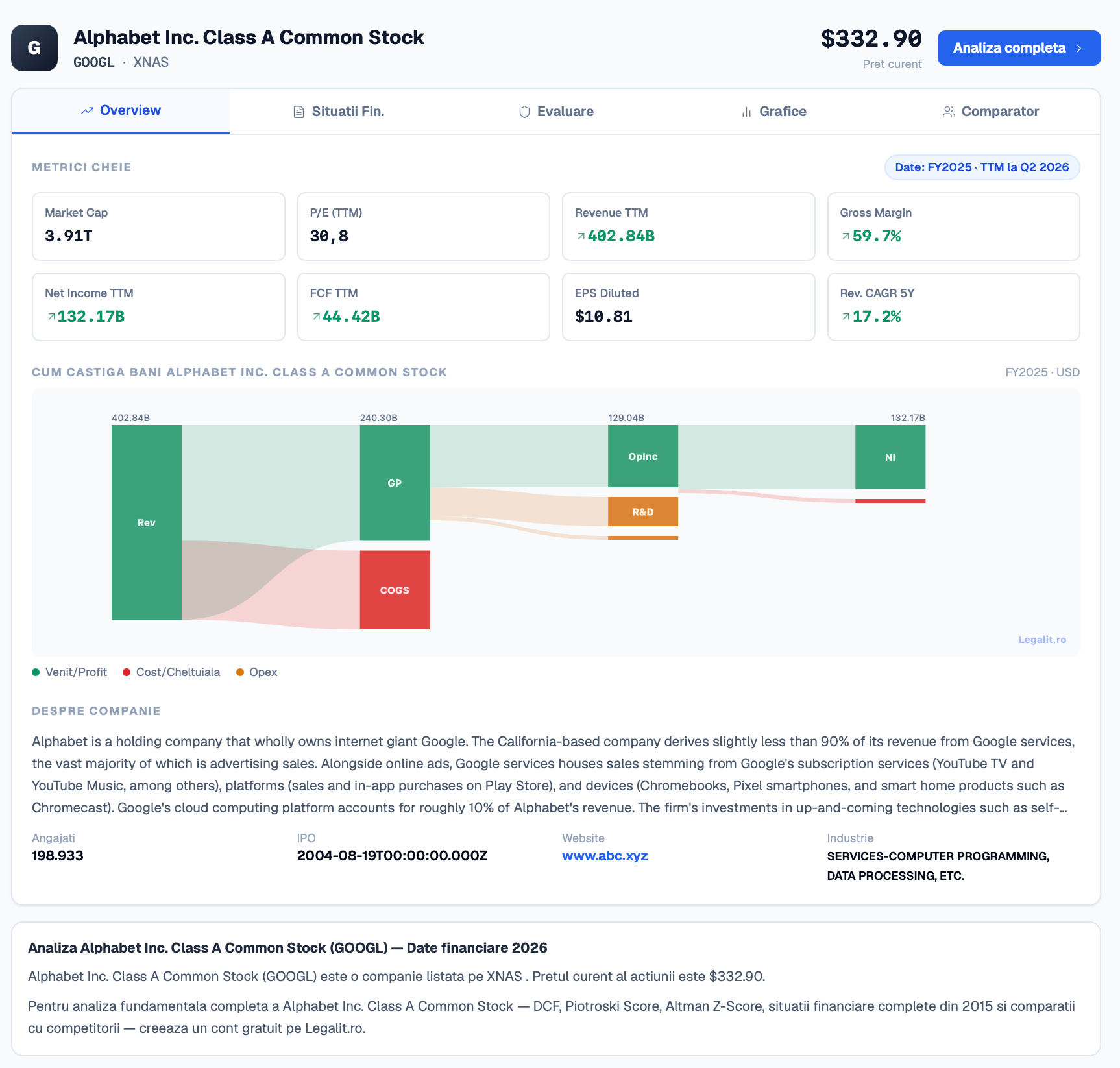This screenshot has height=1068, width=1120.
Task: Click the FCF TTM up-arrow icon
Action: point(316,317)
